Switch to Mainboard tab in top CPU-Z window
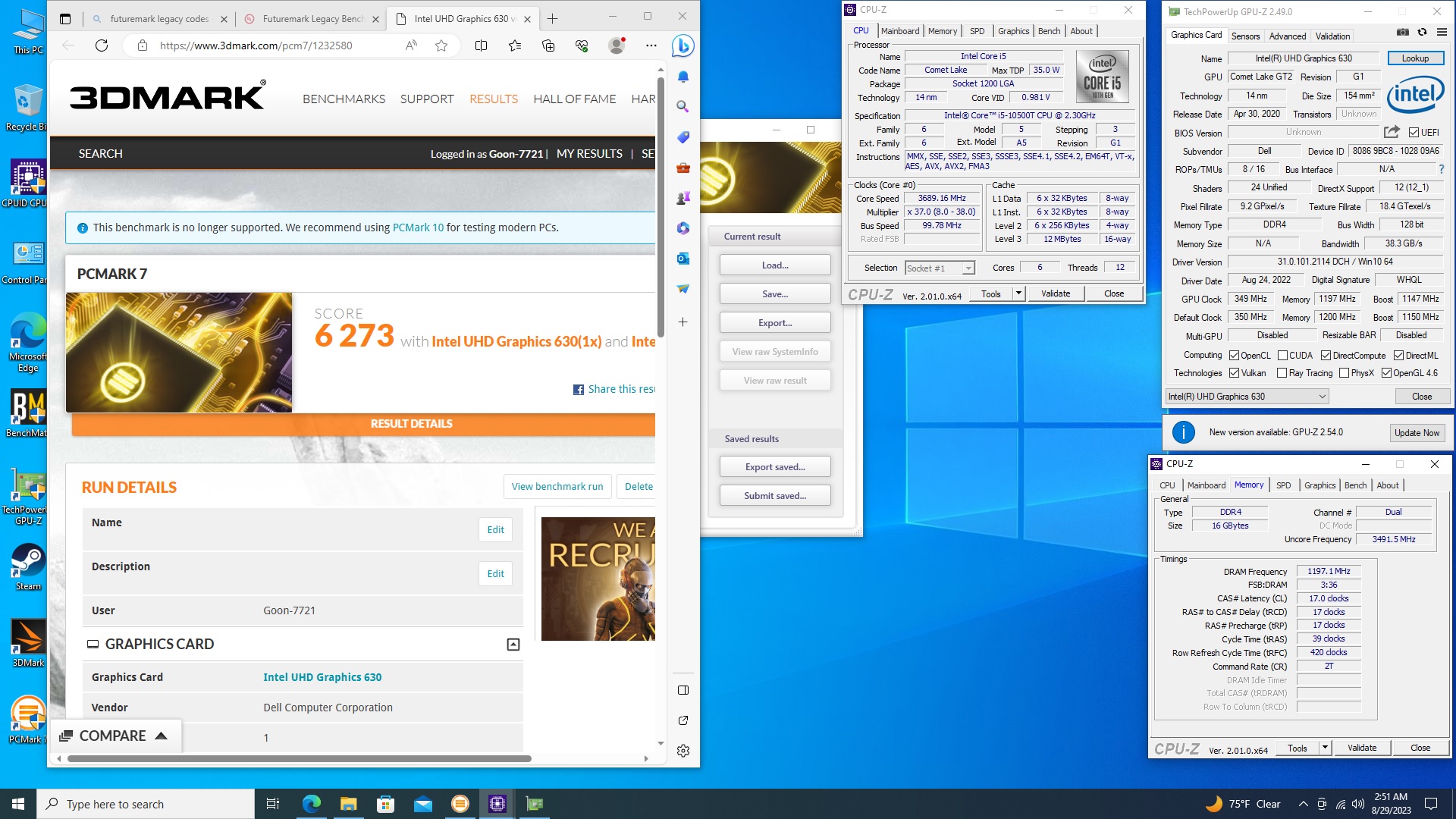1456x819 pixels. [899, 31]
